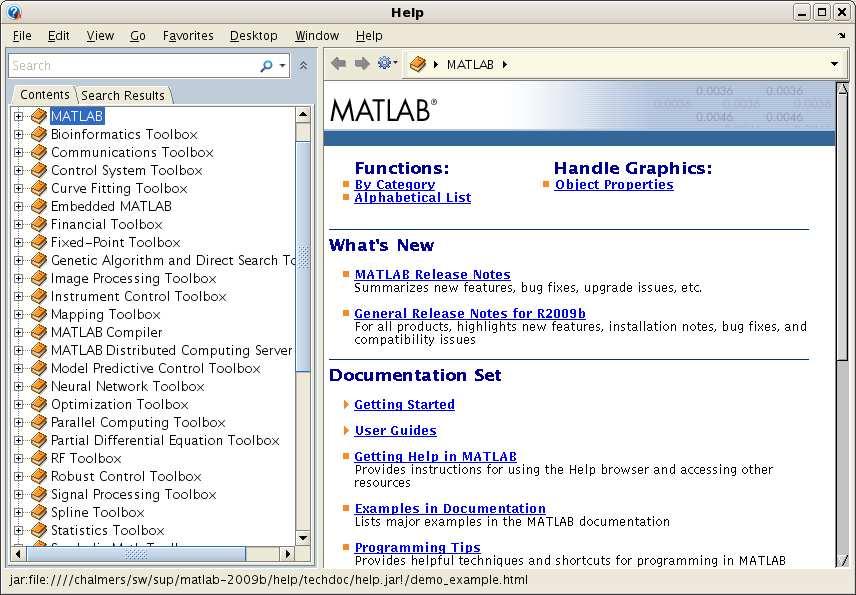Click the Financial Toolbox book icon

39,224
